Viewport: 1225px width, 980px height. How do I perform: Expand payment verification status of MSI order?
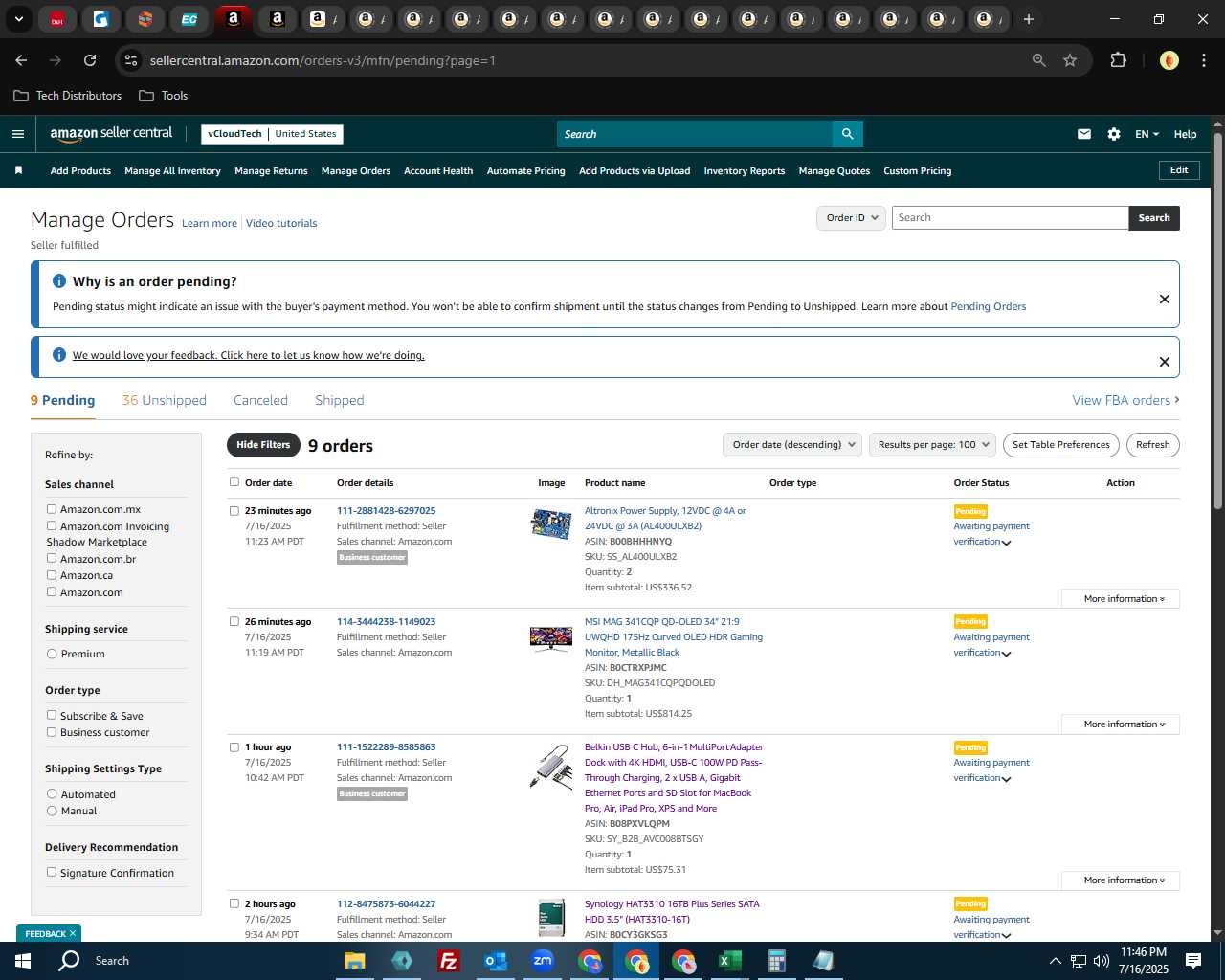click(1006, 654)
